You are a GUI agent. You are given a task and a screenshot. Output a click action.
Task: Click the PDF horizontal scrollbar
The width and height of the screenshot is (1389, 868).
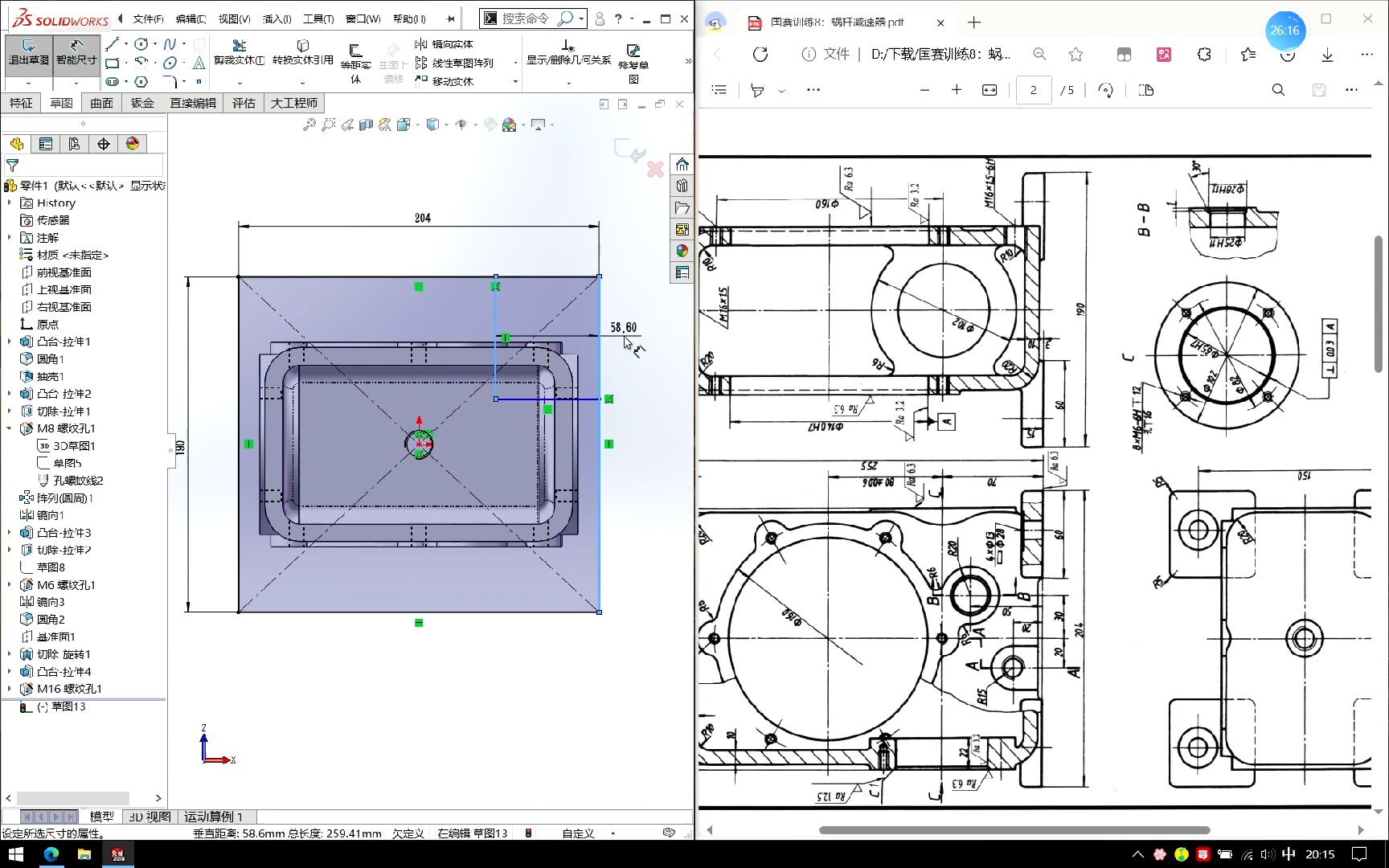(1014, 830)
